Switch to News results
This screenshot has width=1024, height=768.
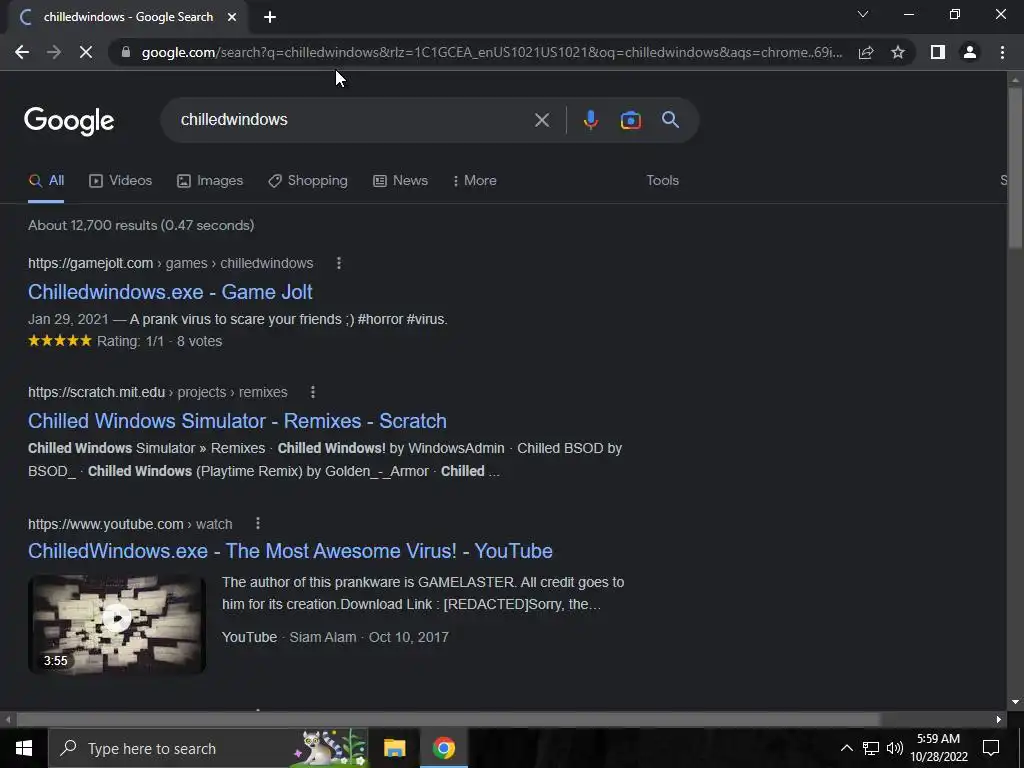400,181
